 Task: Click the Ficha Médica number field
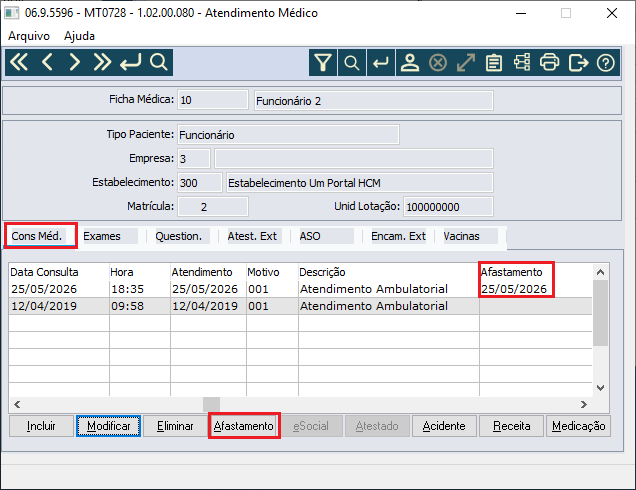(x=213, y=100)
